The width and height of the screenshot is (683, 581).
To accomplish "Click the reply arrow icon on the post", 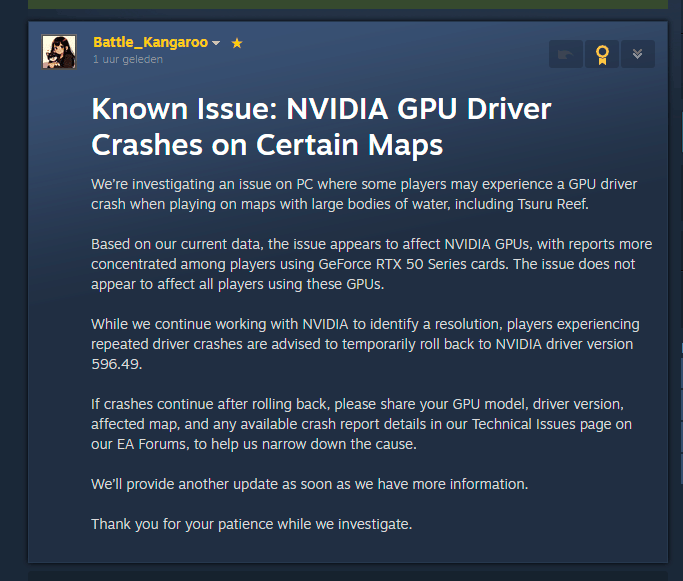I will 565,54.
